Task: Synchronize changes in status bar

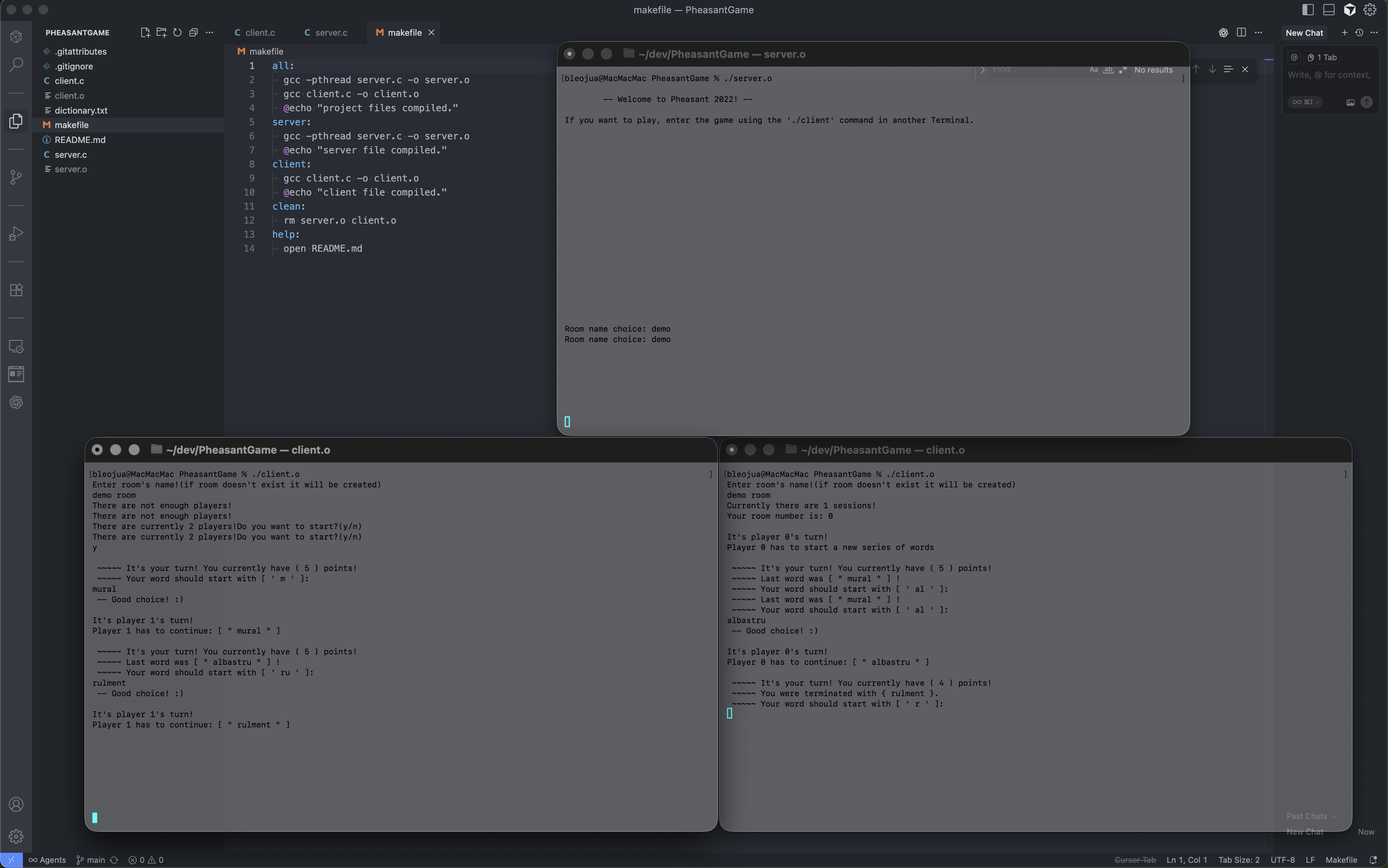Action: [114, 860]
